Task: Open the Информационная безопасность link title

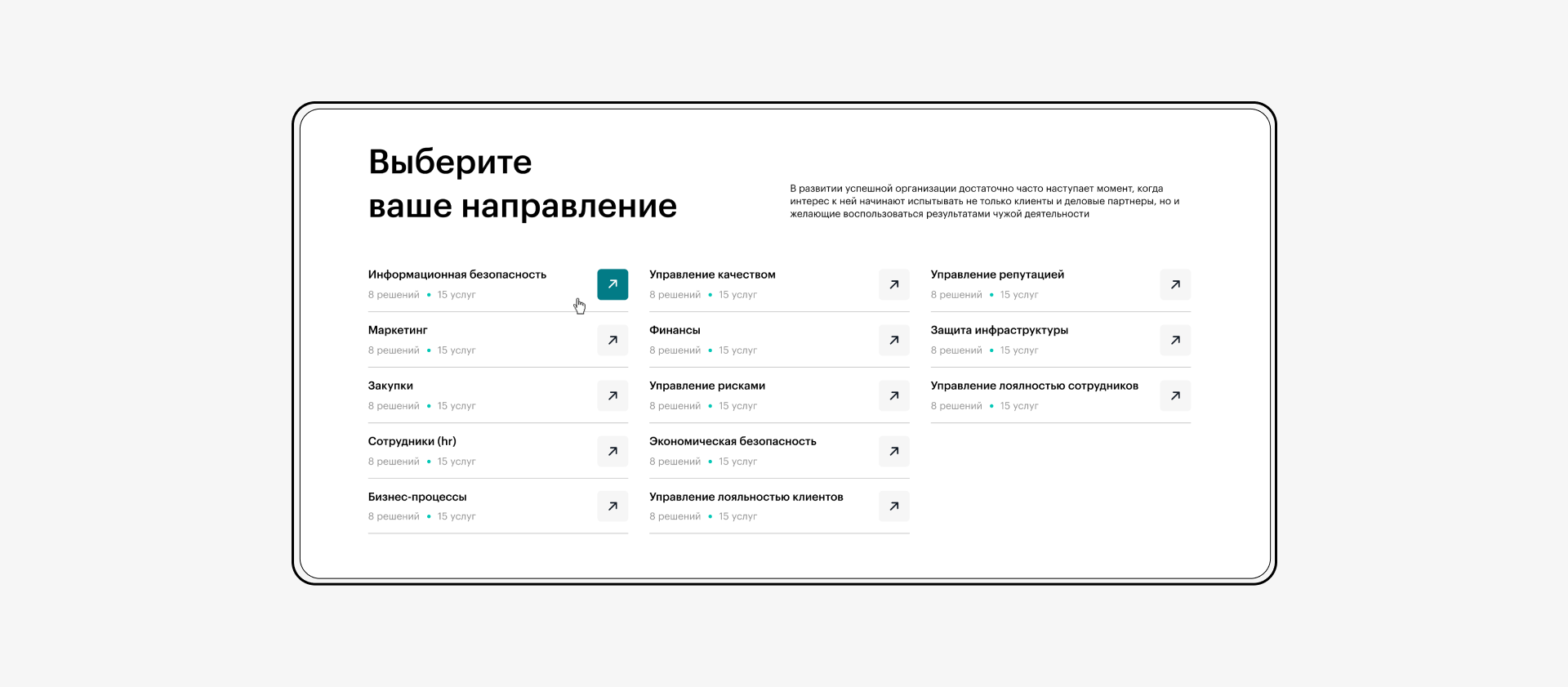Action: tap(457, 274)
